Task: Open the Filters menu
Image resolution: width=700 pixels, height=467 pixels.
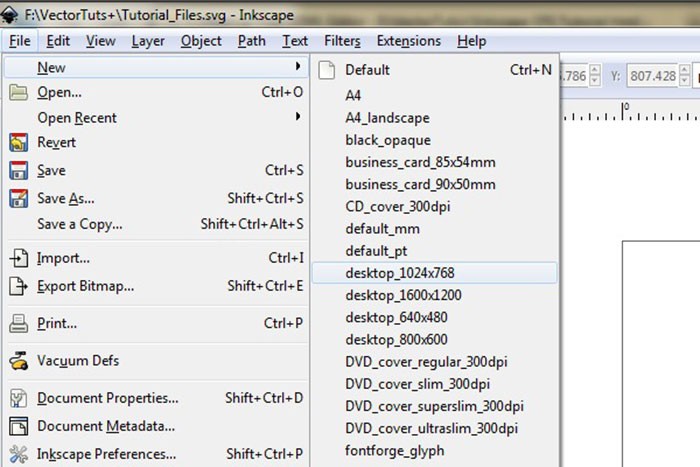Action: [342, 41]
